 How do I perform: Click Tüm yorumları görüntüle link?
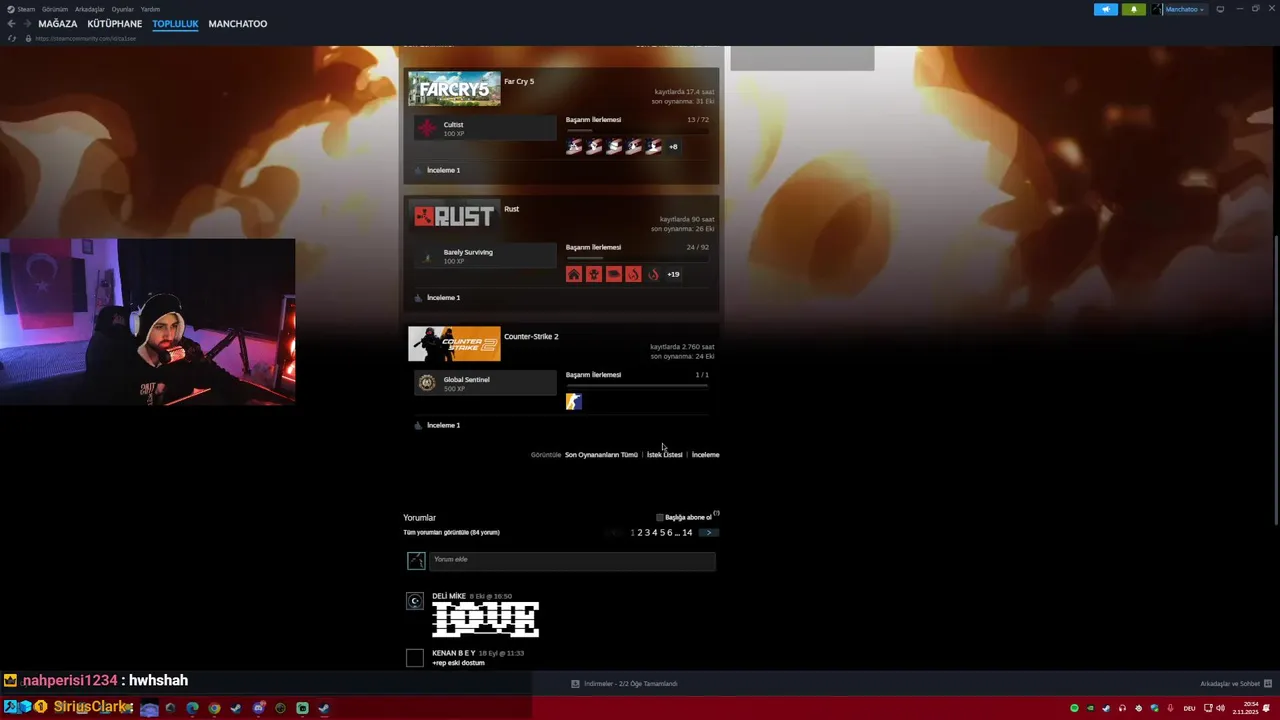click(x=451, y=532)
